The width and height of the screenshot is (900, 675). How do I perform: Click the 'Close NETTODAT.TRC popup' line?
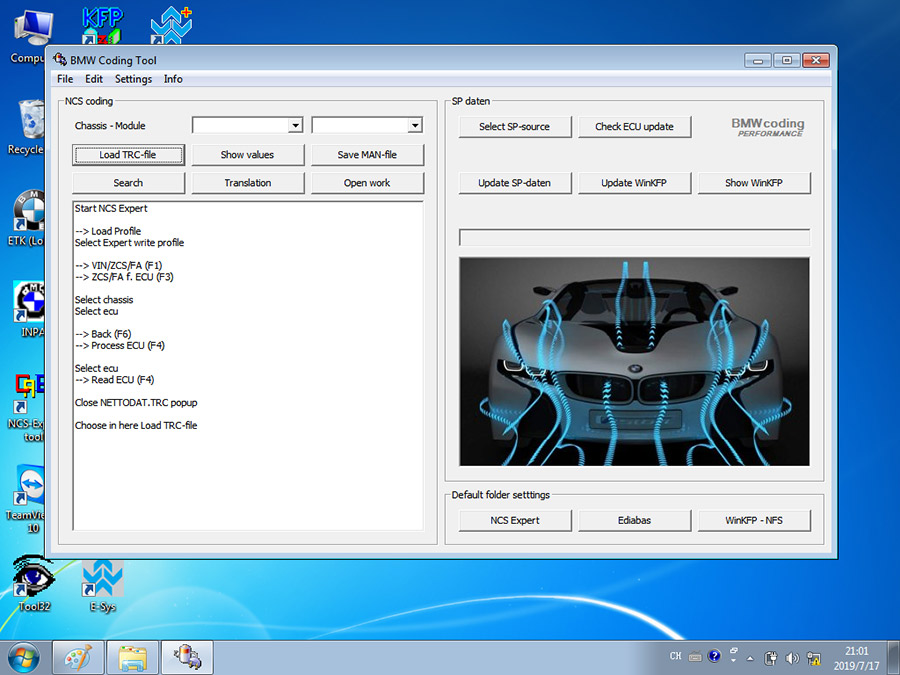136,402
